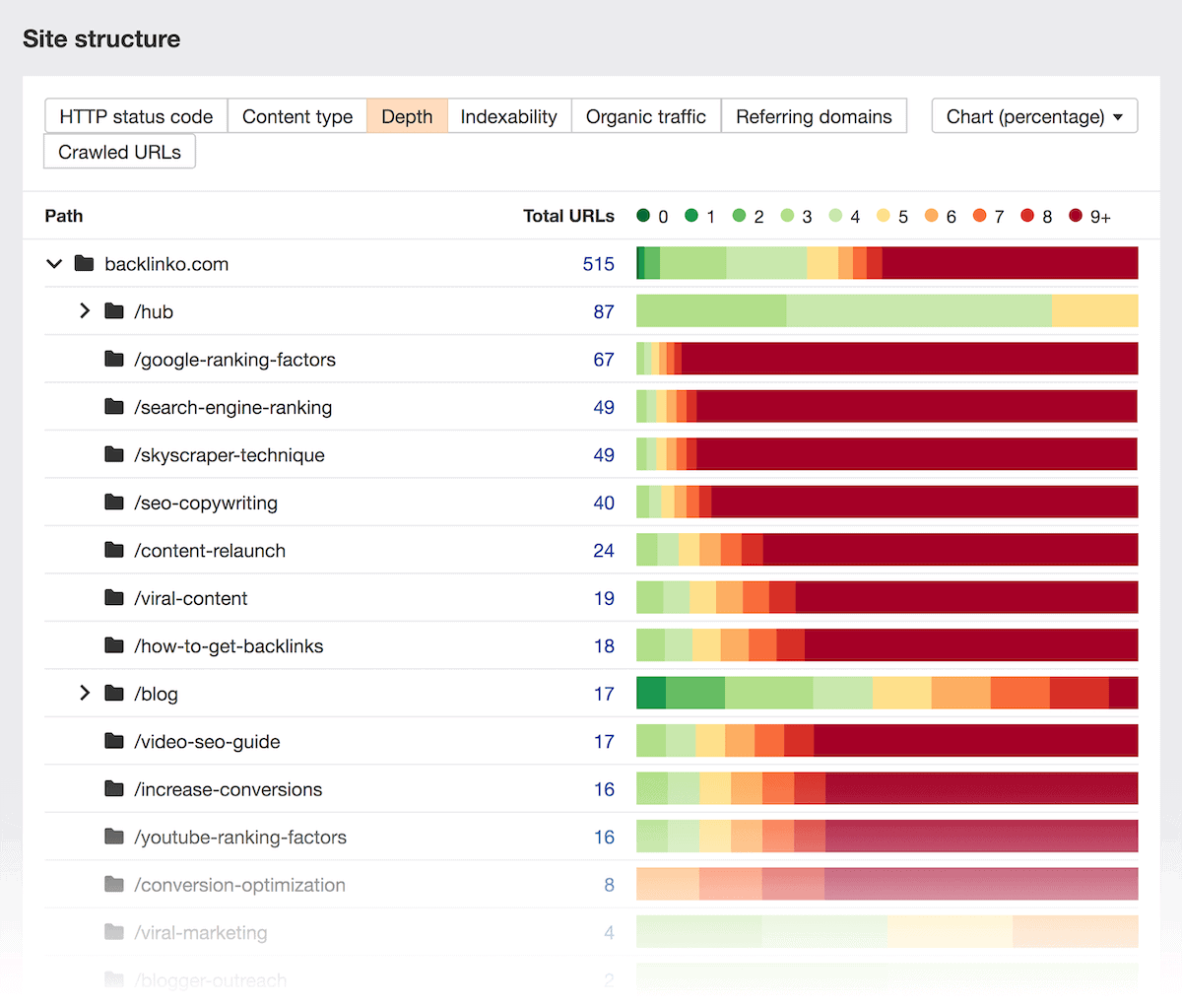Image resolution: width=1182 pixels, height=1008 pixels.
Task: Click the depth 3 legend dot
Action: tap(788, 215)
